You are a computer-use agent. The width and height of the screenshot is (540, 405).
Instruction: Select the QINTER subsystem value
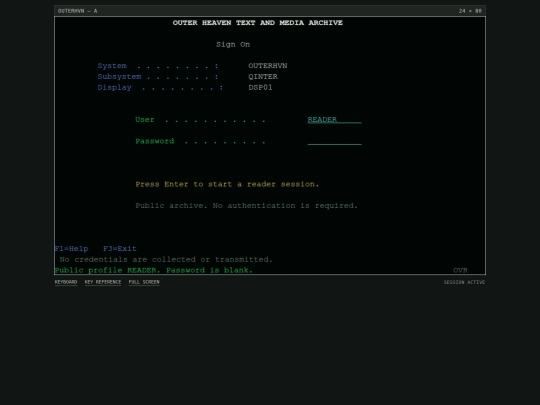[263, 76]
